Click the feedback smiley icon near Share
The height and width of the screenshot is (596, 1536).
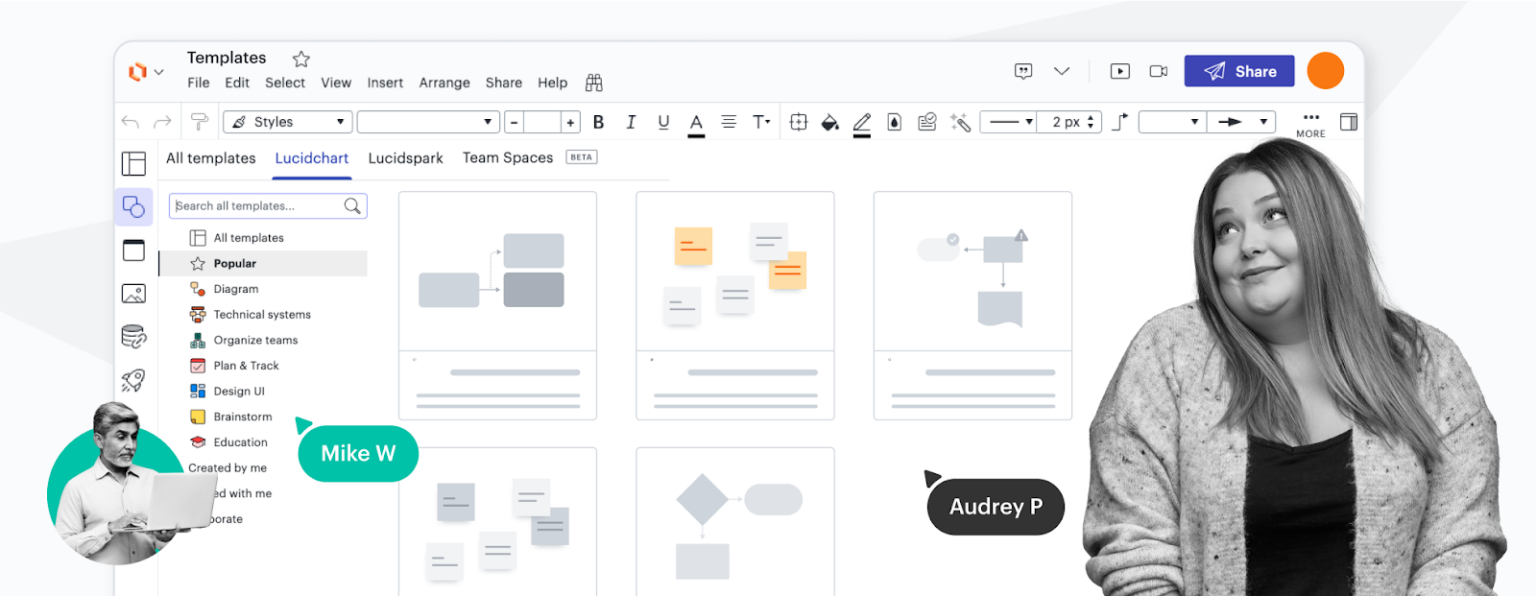pos(1023,71)
